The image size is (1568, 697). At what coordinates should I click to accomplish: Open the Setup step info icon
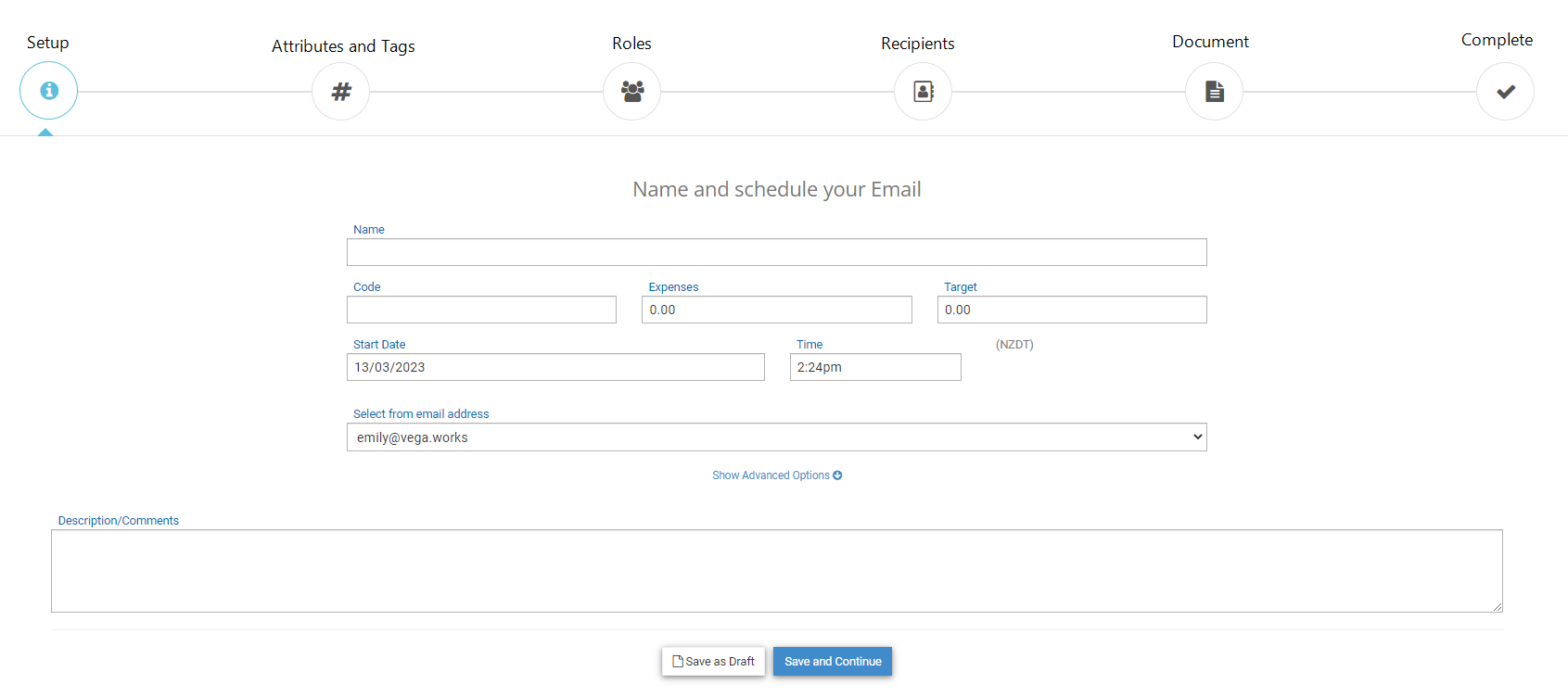click(x=48, y=91)
